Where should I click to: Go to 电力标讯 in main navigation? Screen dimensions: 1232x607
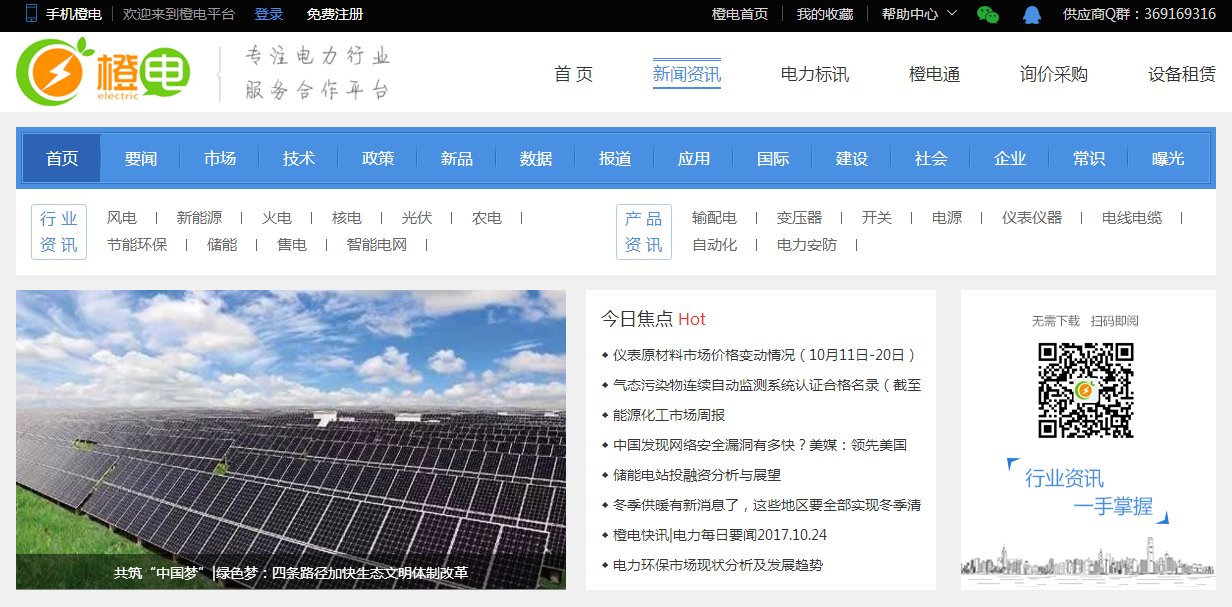pyautogui.click(x=814, y=74)
